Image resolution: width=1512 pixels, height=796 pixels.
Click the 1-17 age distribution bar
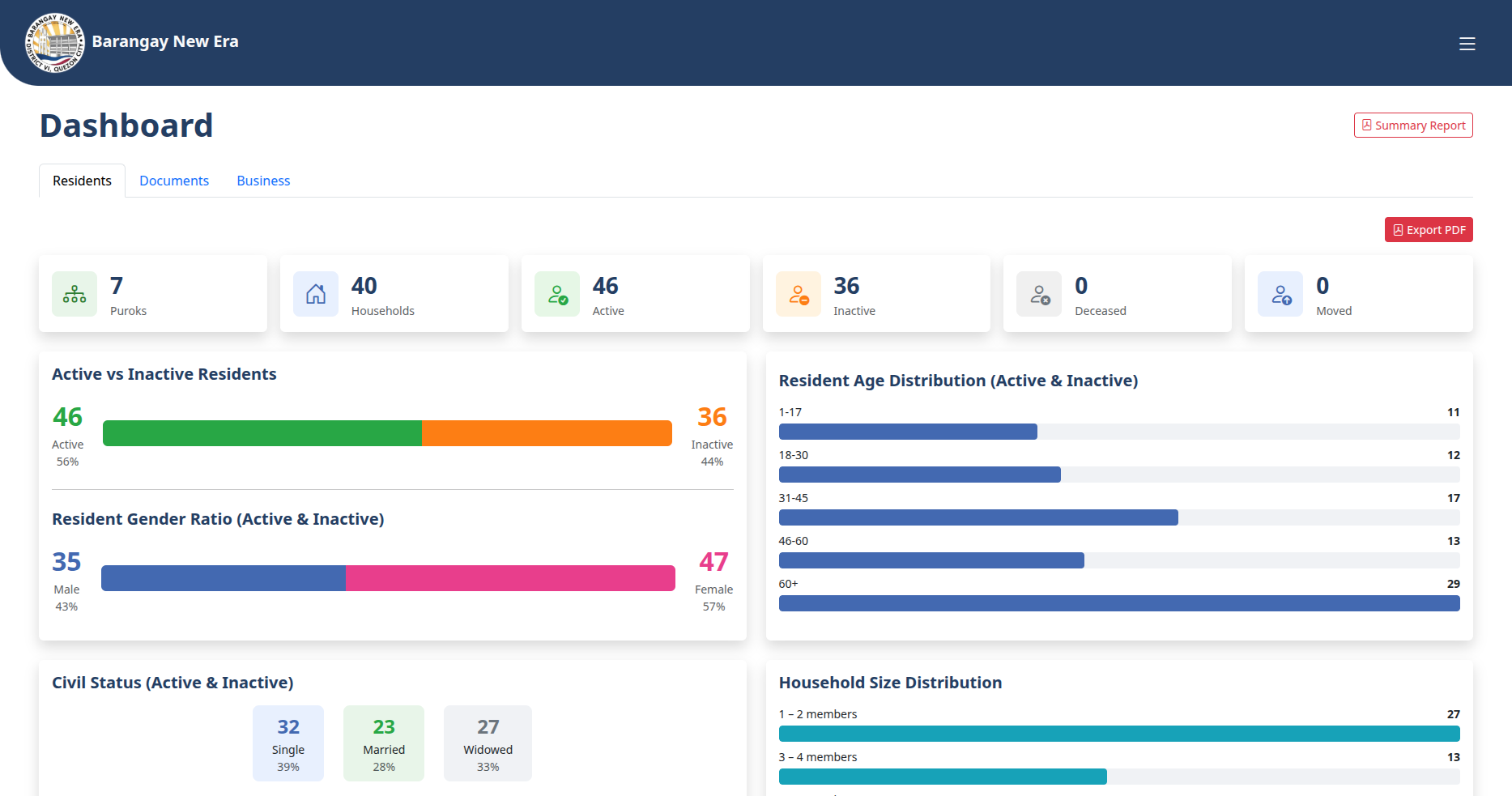[908, 432]
